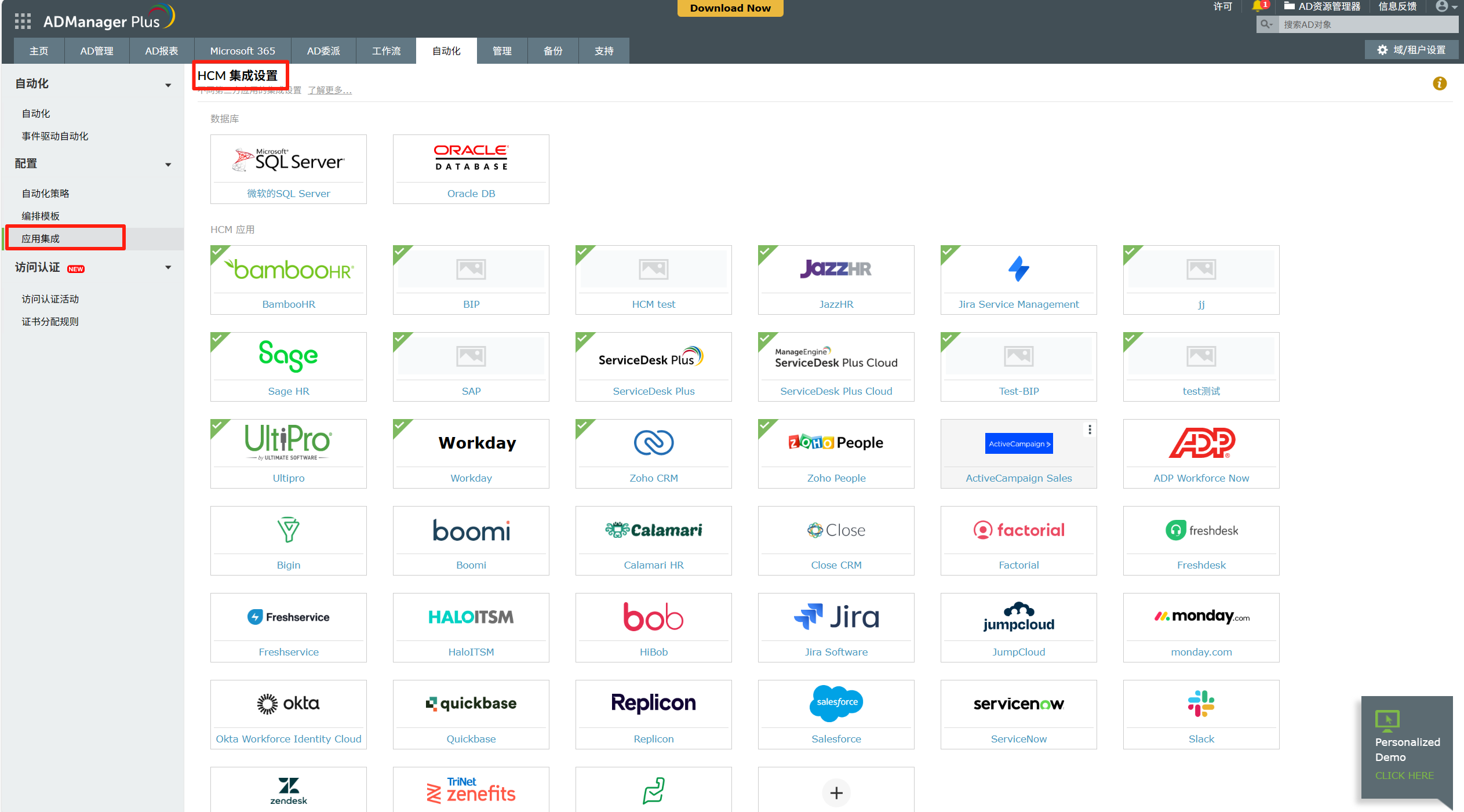The width and height of the screenshot is (1464, 812).
Task: Click the 信息反馈 link
Action: click(x=1397, y=6)
